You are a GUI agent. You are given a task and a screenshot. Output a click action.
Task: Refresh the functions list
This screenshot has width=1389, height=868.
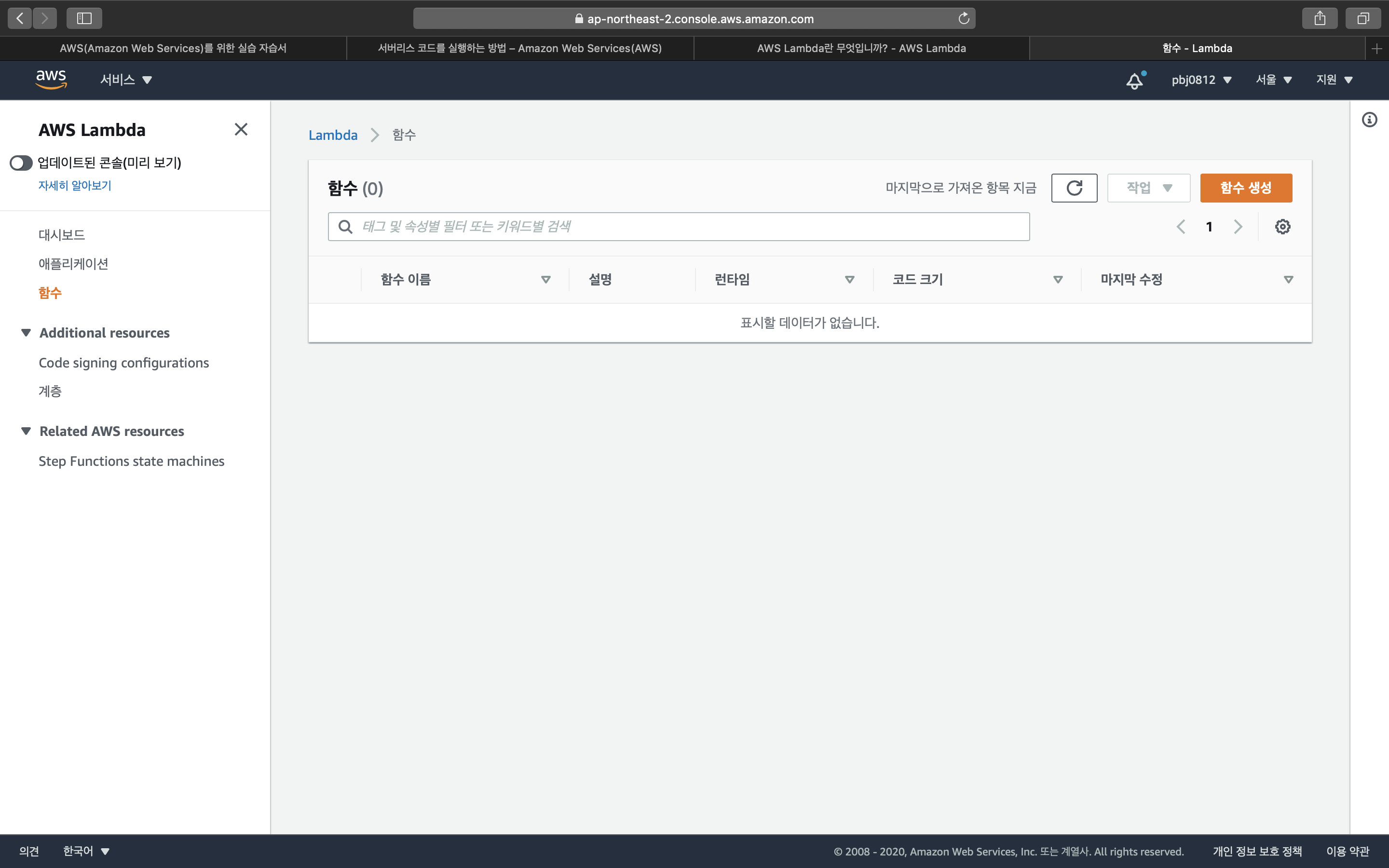coord(1074,188)
